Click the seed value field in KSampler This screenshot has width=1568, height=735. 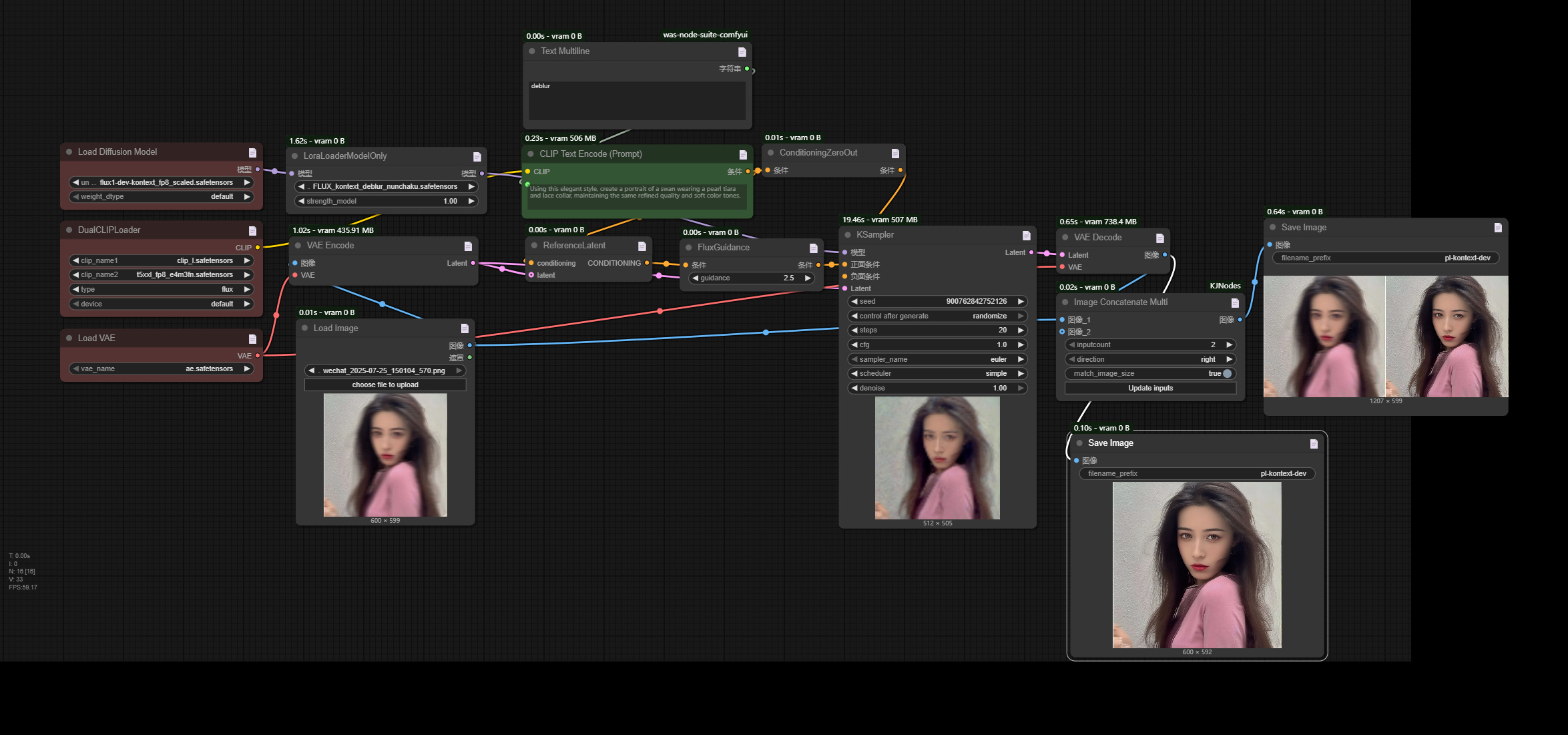pos(937,301)
